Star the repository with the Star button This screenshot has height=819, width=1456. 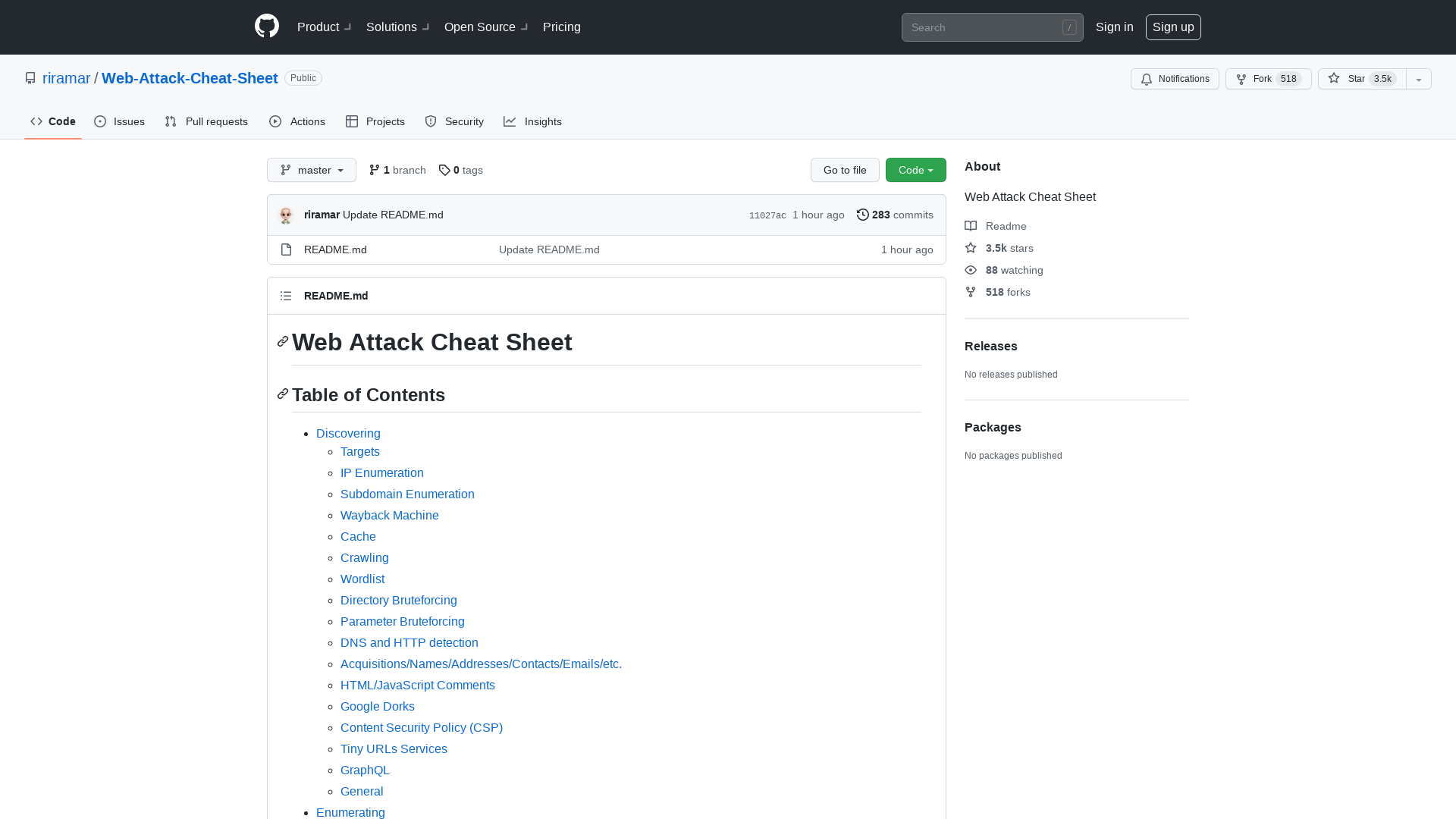[1362, 79]
